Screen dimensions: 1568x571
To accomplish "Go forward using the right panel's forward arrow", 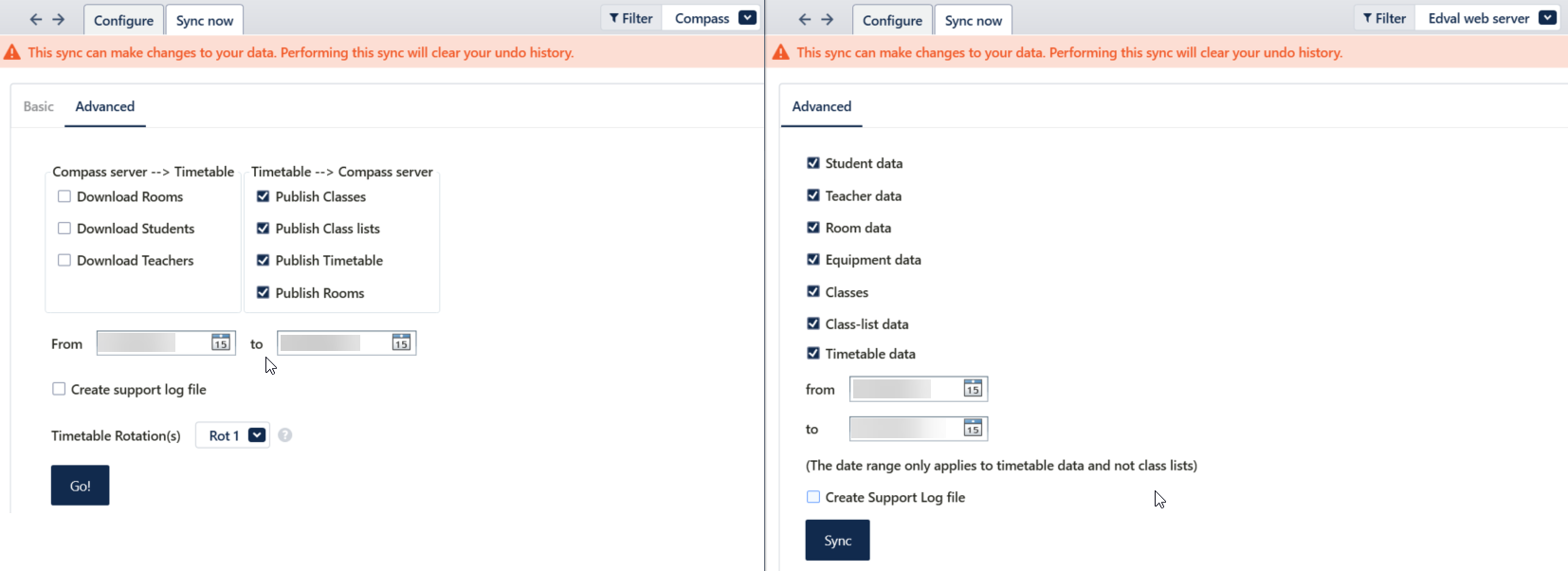I will (828, 19).
